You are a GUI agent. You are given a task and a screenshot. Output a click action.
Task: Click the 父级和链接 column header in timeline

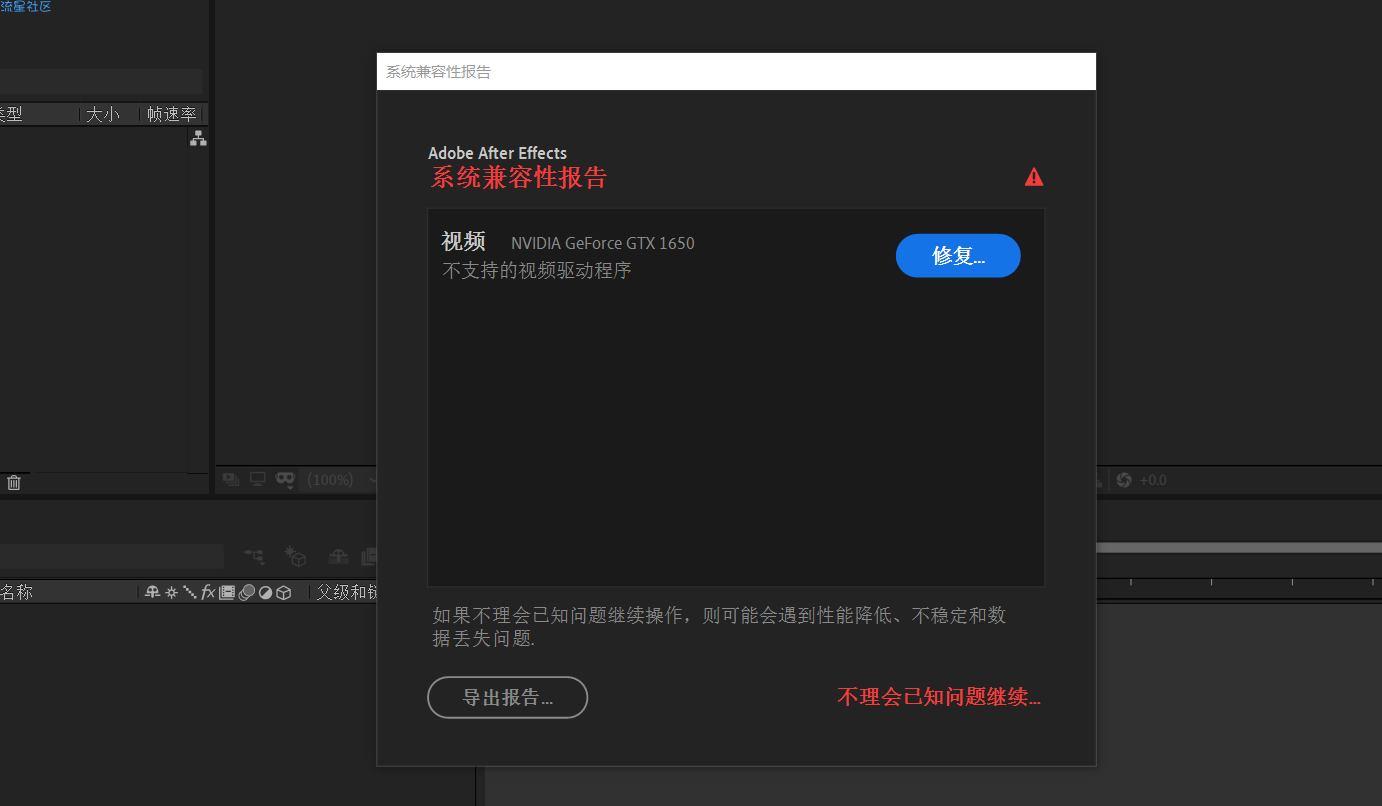click(x=346, y=592)
